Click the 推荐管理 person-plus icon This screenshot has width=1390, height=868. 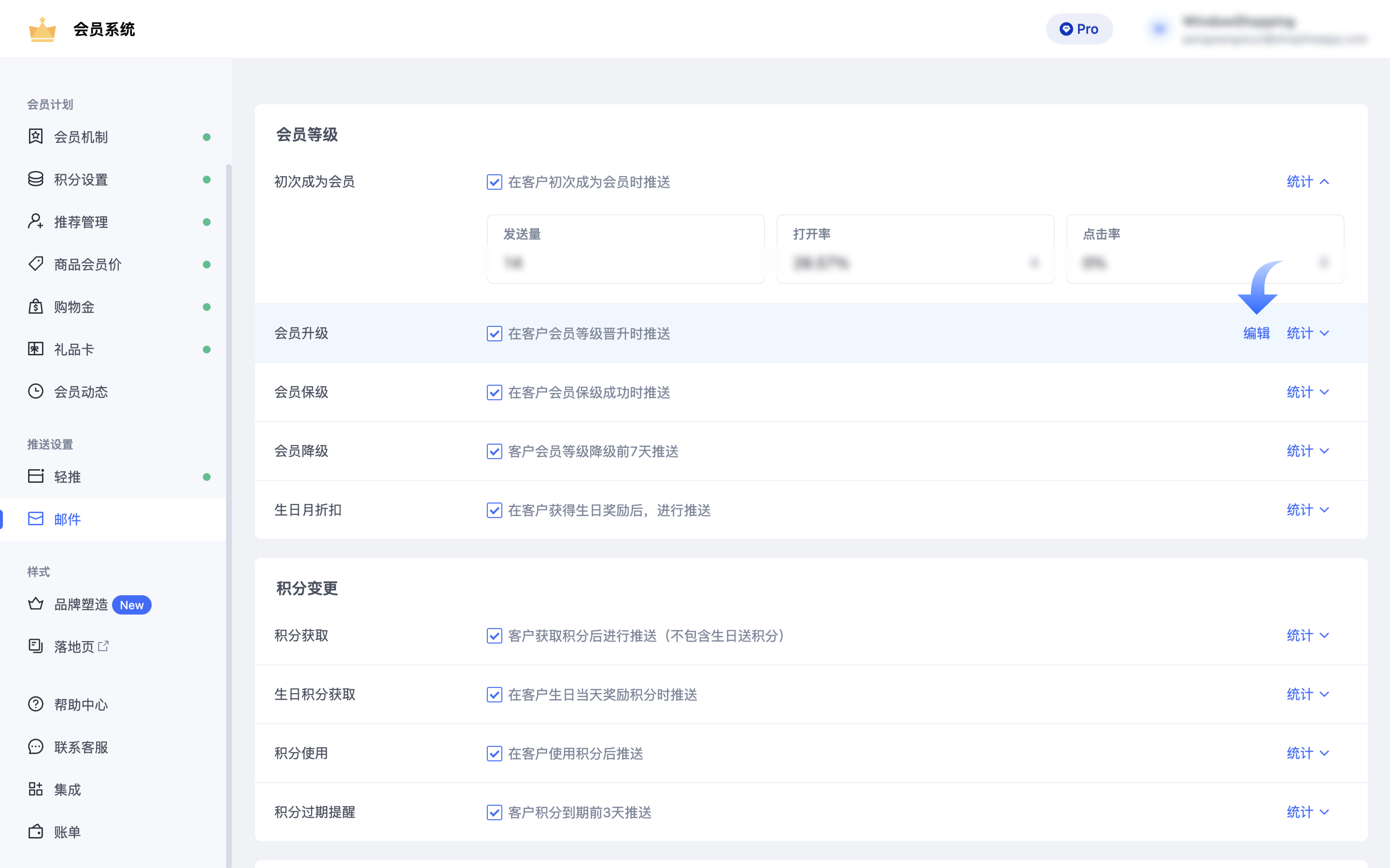pos(35,222)
